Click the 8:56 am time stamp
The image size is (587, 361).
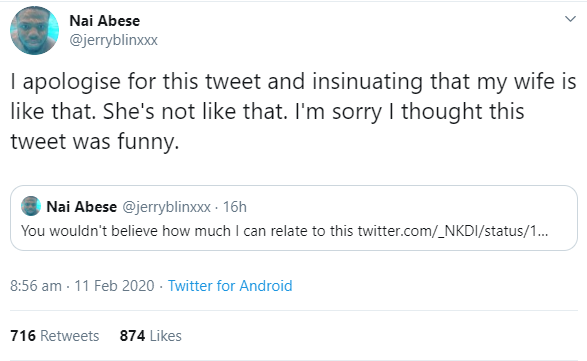(36, 286)
